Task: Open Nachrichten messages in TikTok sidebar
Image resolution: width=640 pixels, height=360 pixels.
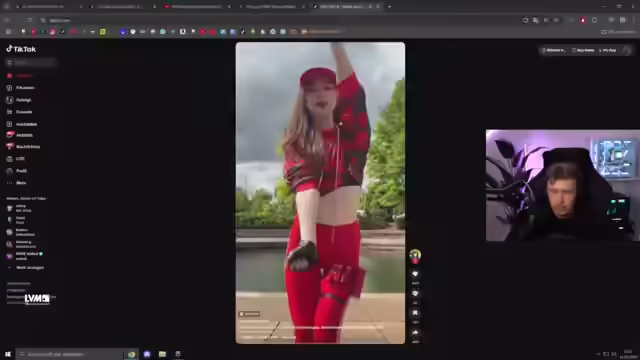Action: [x=23, y=147]
